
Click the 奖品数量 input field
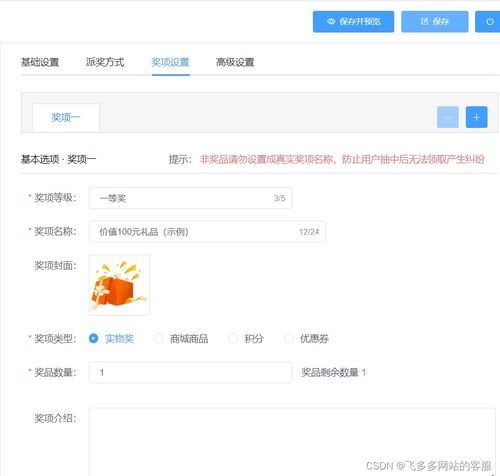191,372
